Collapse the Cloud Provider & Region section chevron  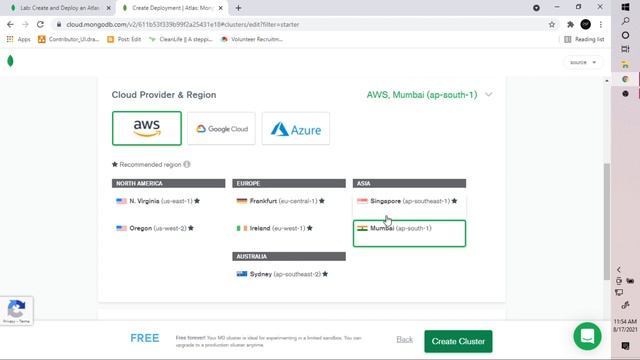489,95
